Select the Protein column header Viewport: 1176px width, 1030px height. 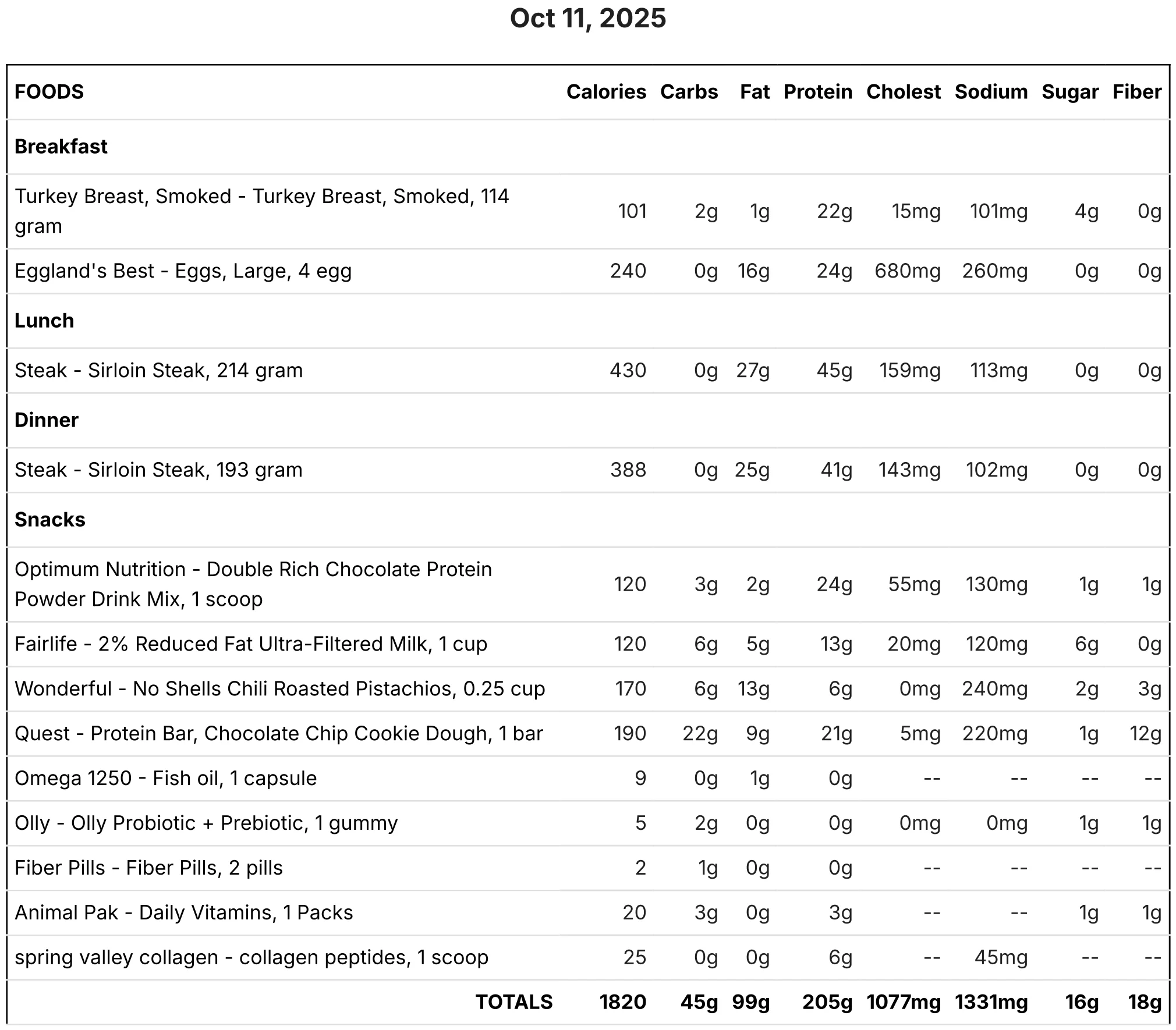pos(818,92)
